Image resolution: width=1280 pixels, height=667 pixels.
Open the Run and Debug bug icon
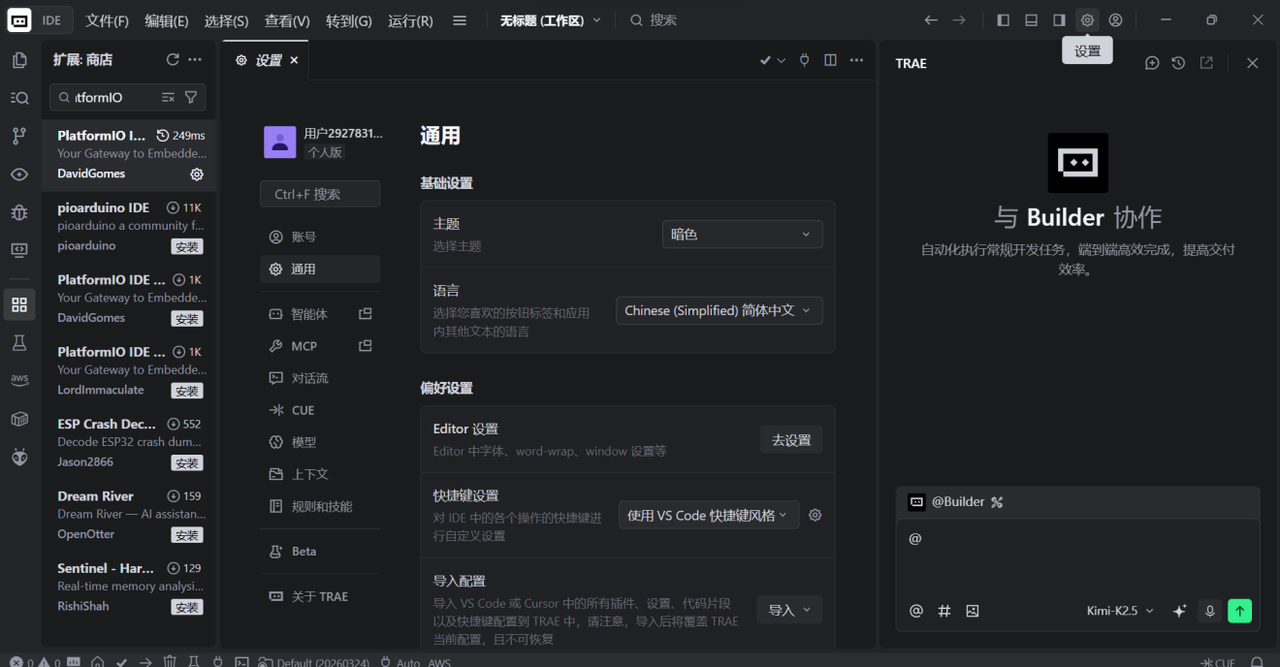pyautogui.click(x=19, y=212)
